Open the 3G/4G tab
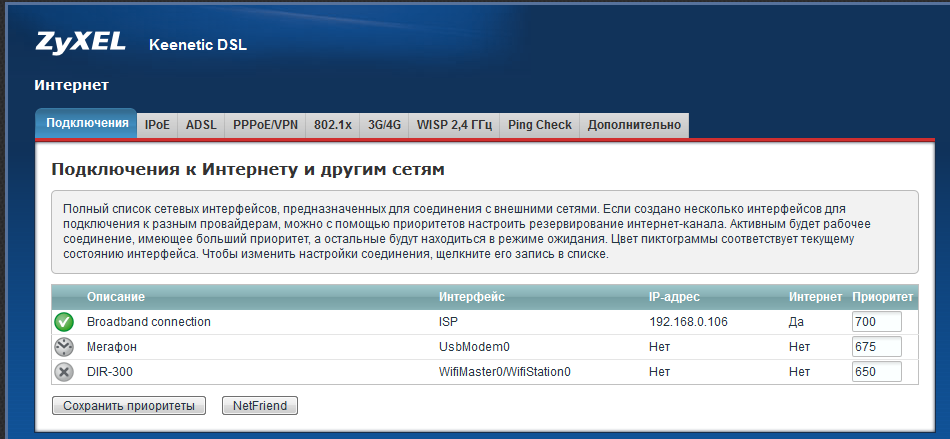 pyautogui.click(x=384, y=125)
